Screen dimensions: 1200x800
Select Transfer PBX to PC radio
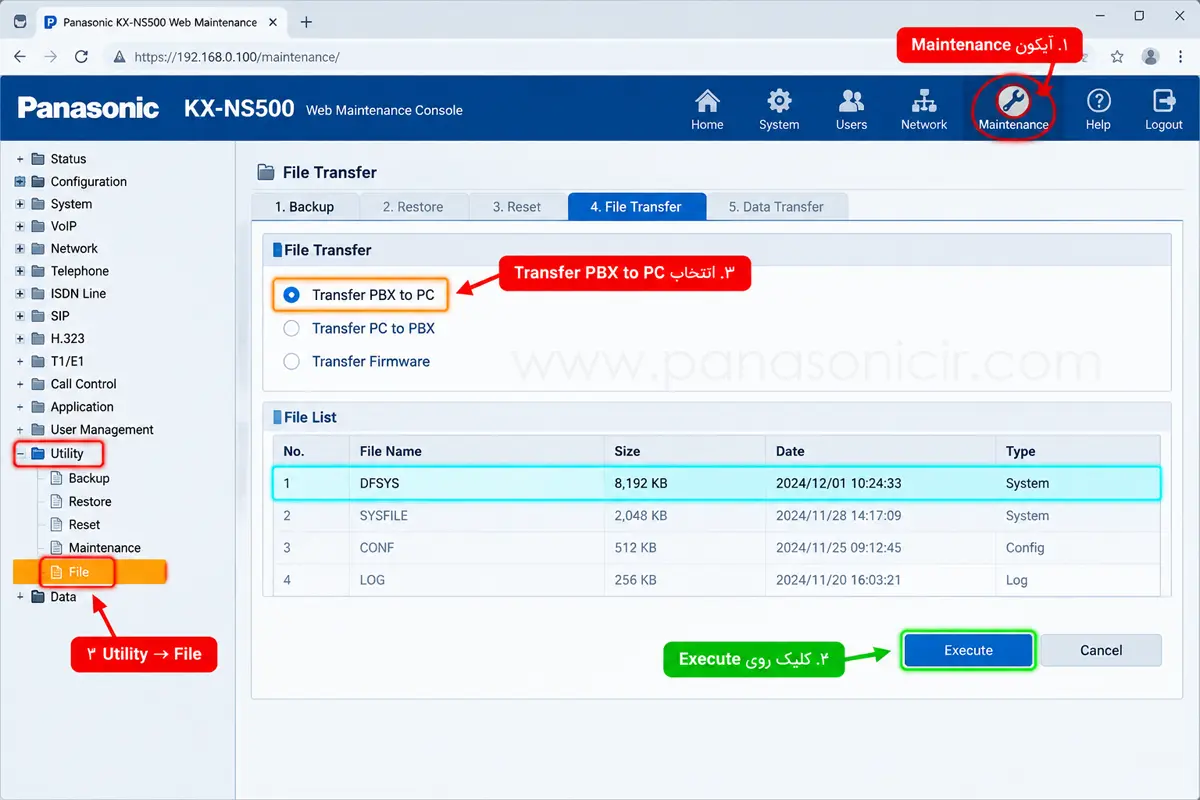coord(291,295)
